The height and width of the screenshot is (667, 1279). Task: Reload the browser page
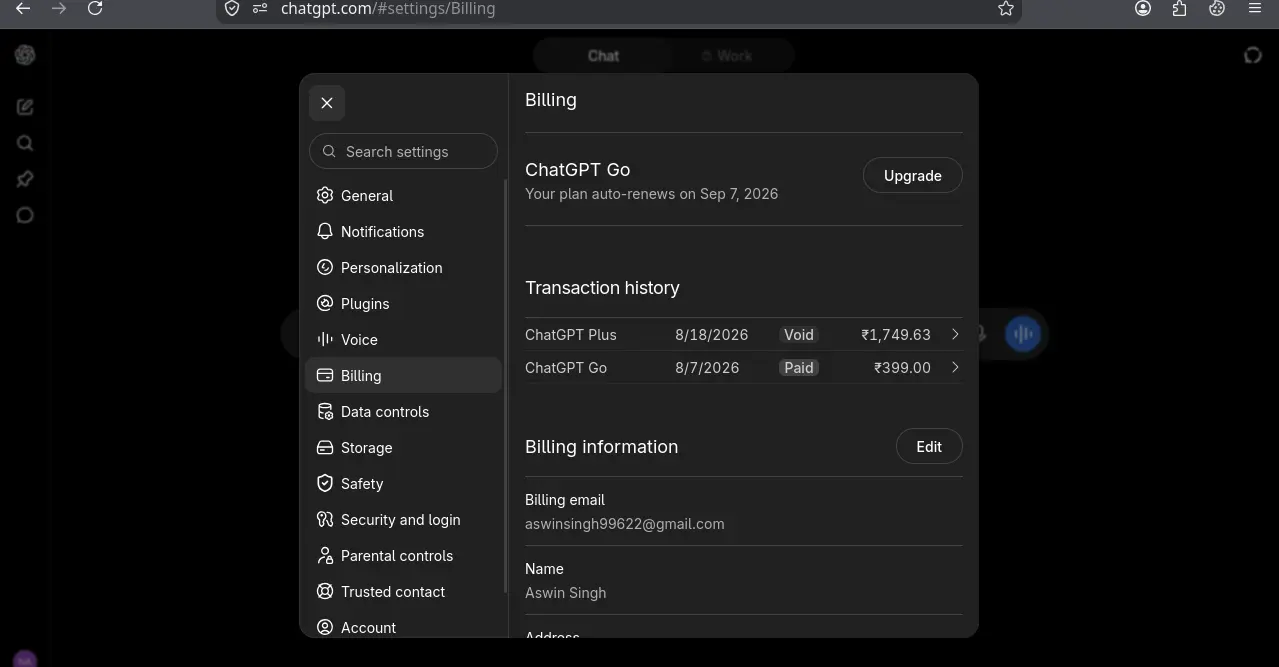(95, 8)
